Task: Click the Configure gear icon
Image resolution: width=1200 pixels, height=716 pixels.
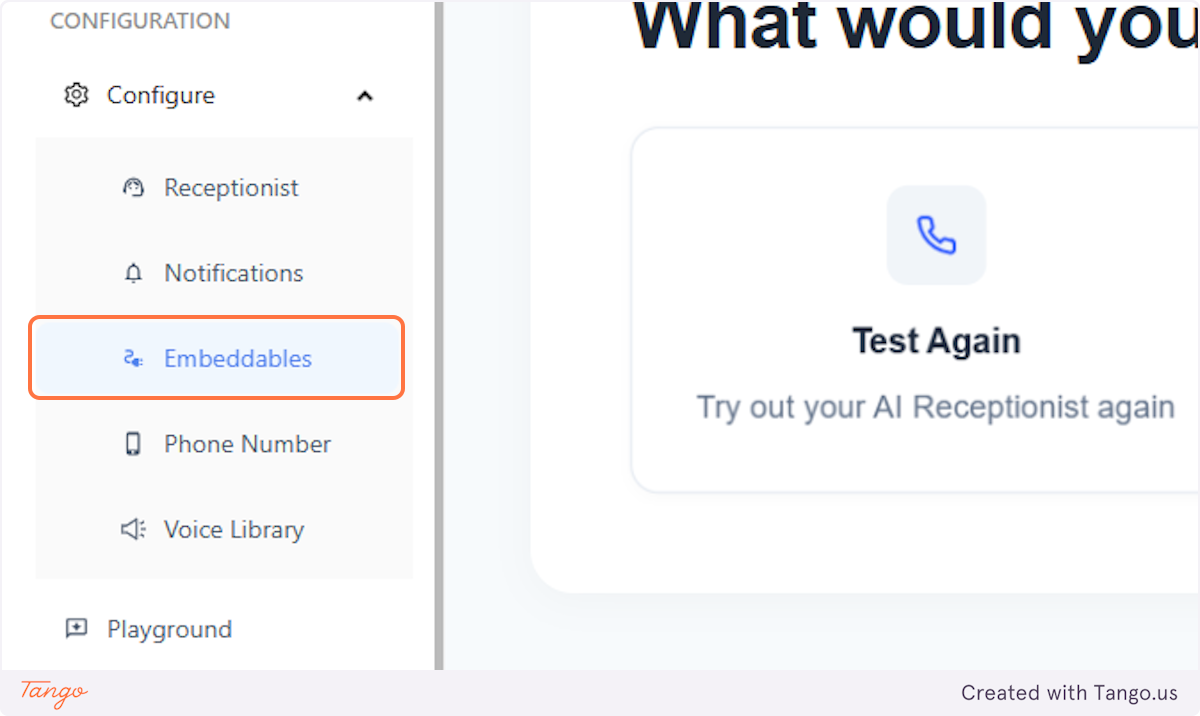Action: tap(76, 95)
